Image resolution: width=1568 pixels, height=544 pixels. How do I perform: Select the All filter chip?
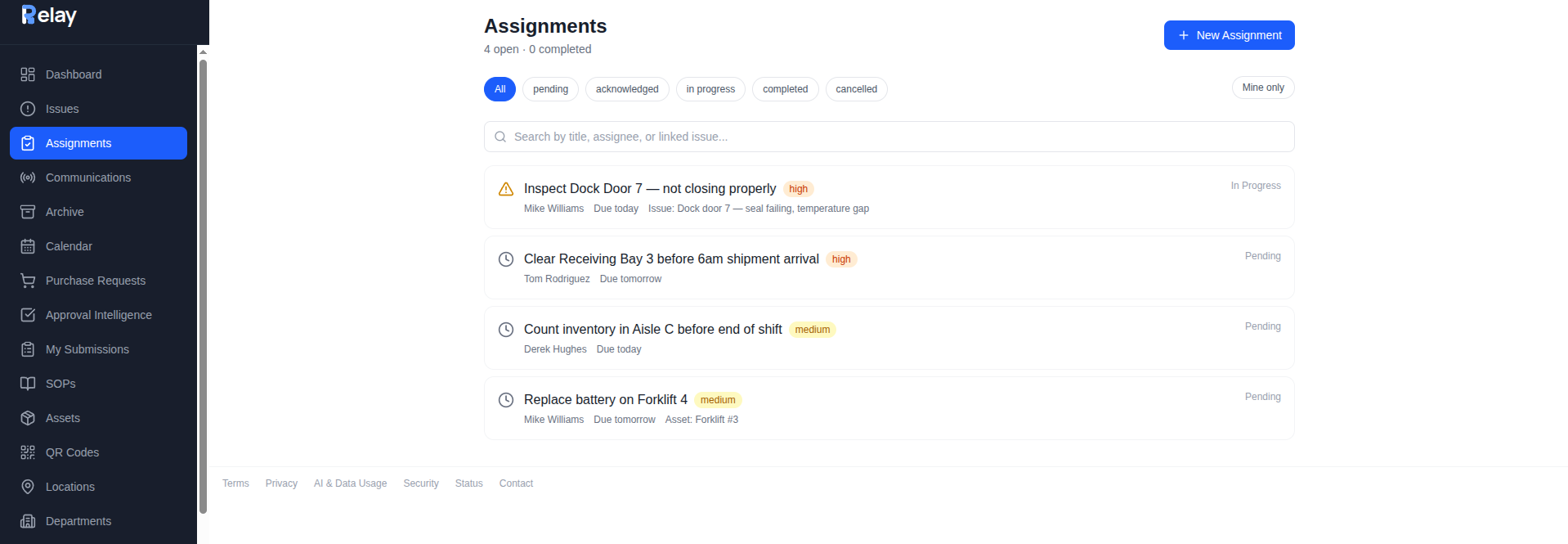tap(500, 89)
